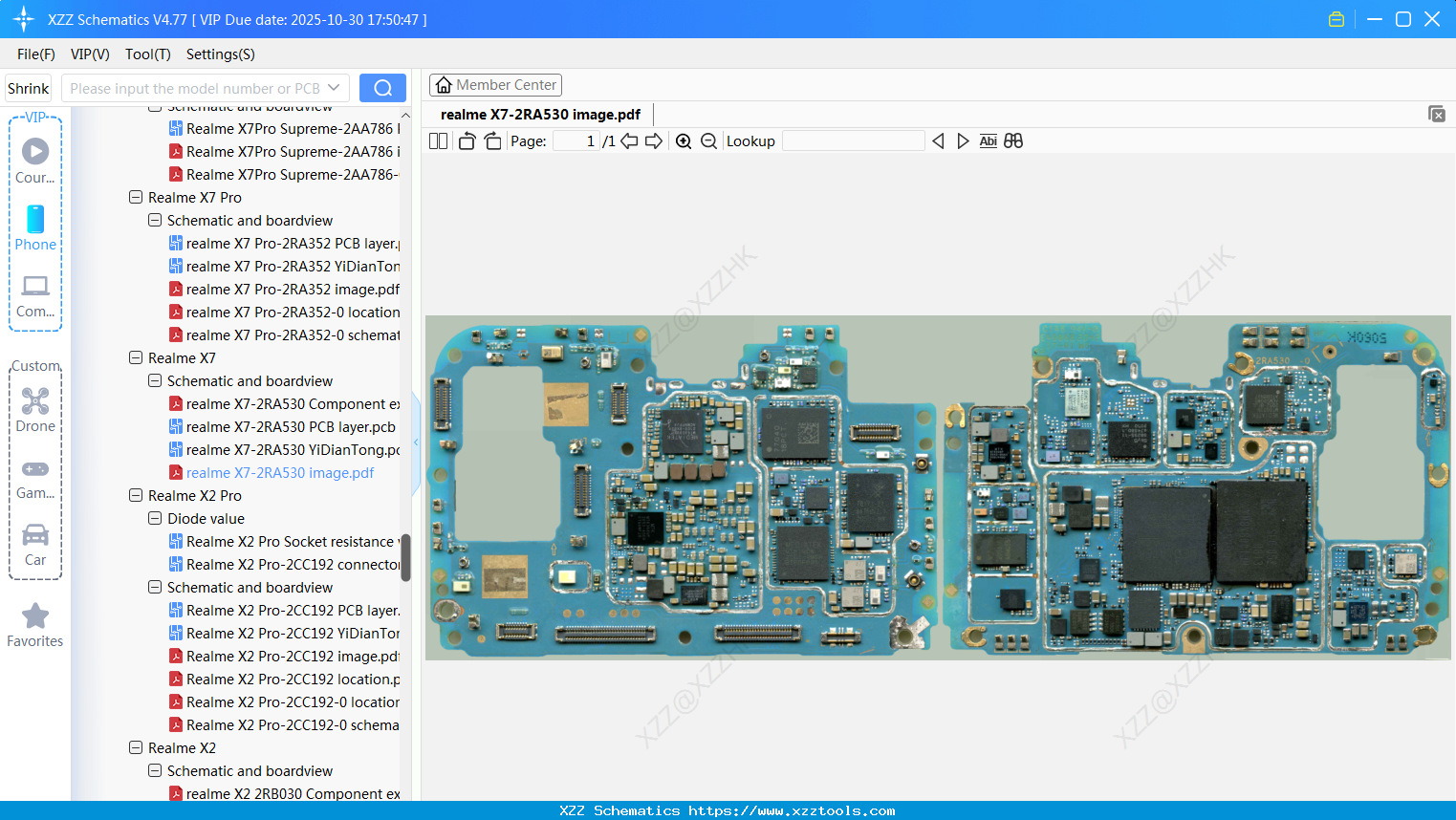Click the tree panel vertical scrollbar thumb
Image resolution: width=1456 pixels, height=820 pixels.
pyautogui.click(x=405, y=557)
